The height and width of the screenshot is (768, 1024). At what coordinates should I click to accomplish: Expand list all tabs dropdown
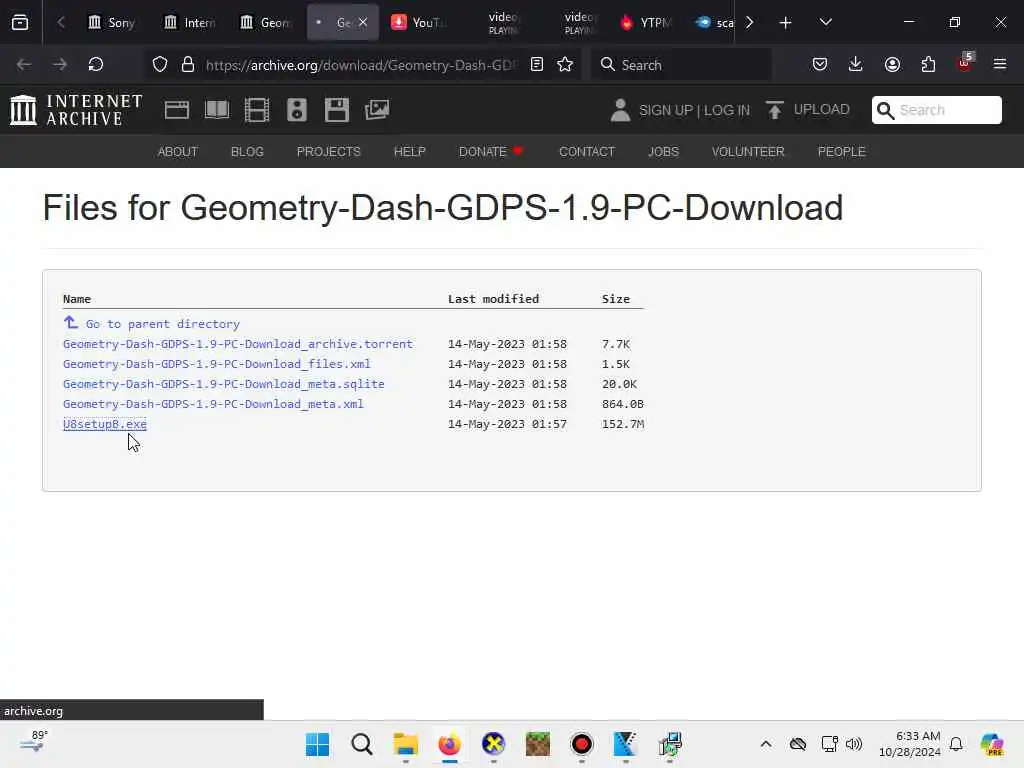[x=826, y=22]
